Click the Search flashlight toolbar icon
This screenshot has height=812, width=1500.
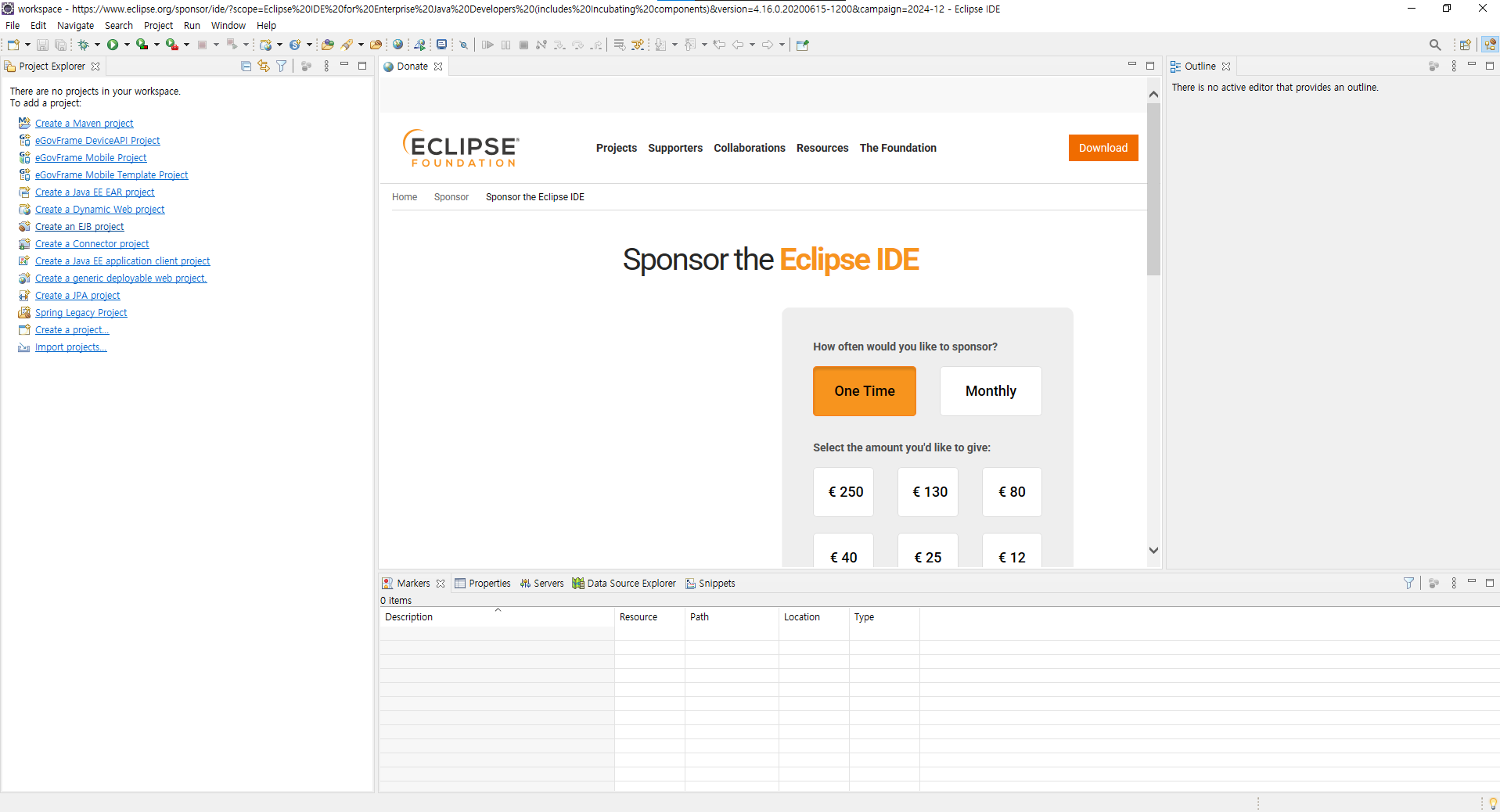tap(347, 45)
